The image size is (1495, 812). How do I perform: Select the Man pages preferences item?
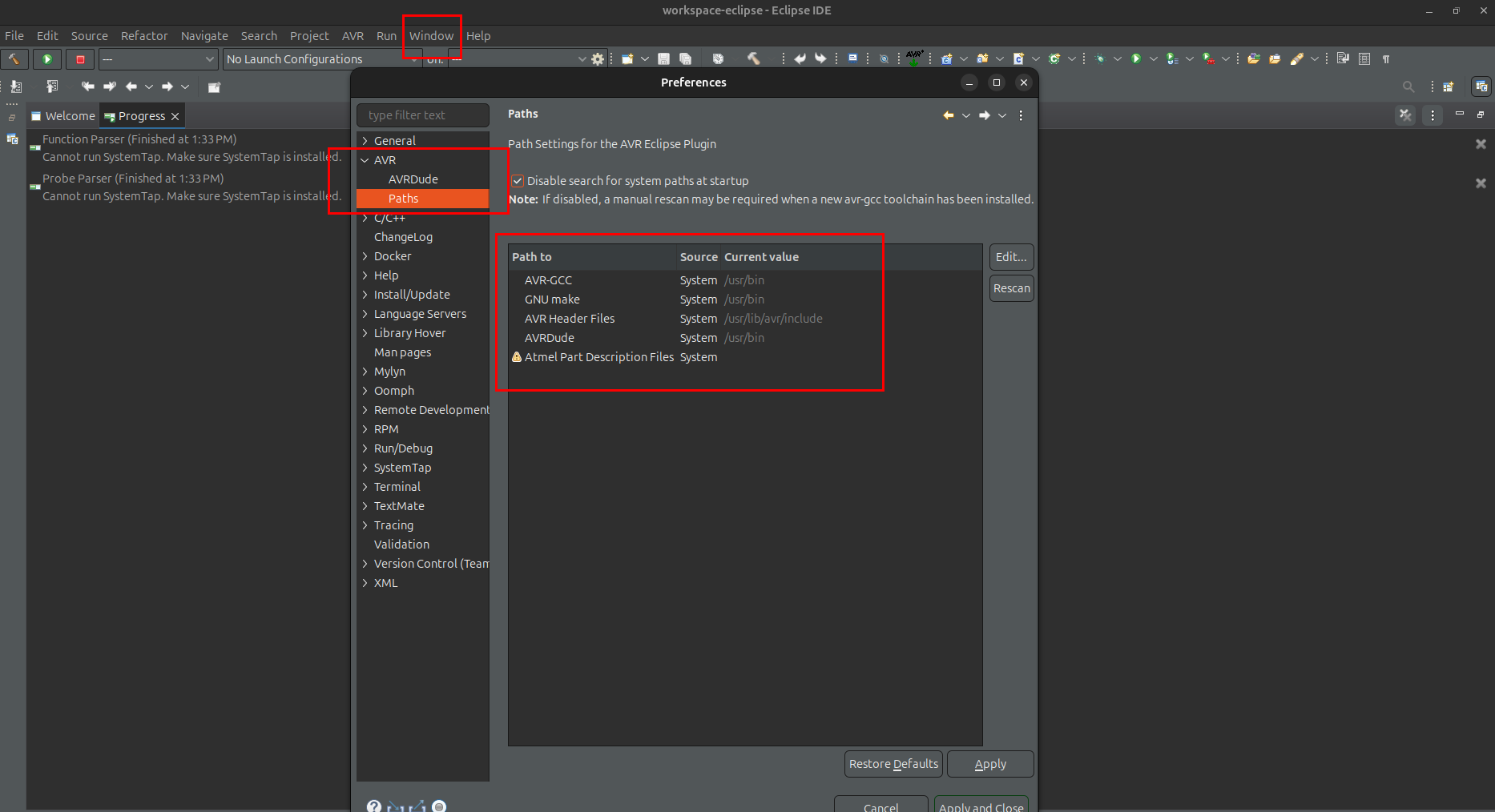[x=402, y=352]
